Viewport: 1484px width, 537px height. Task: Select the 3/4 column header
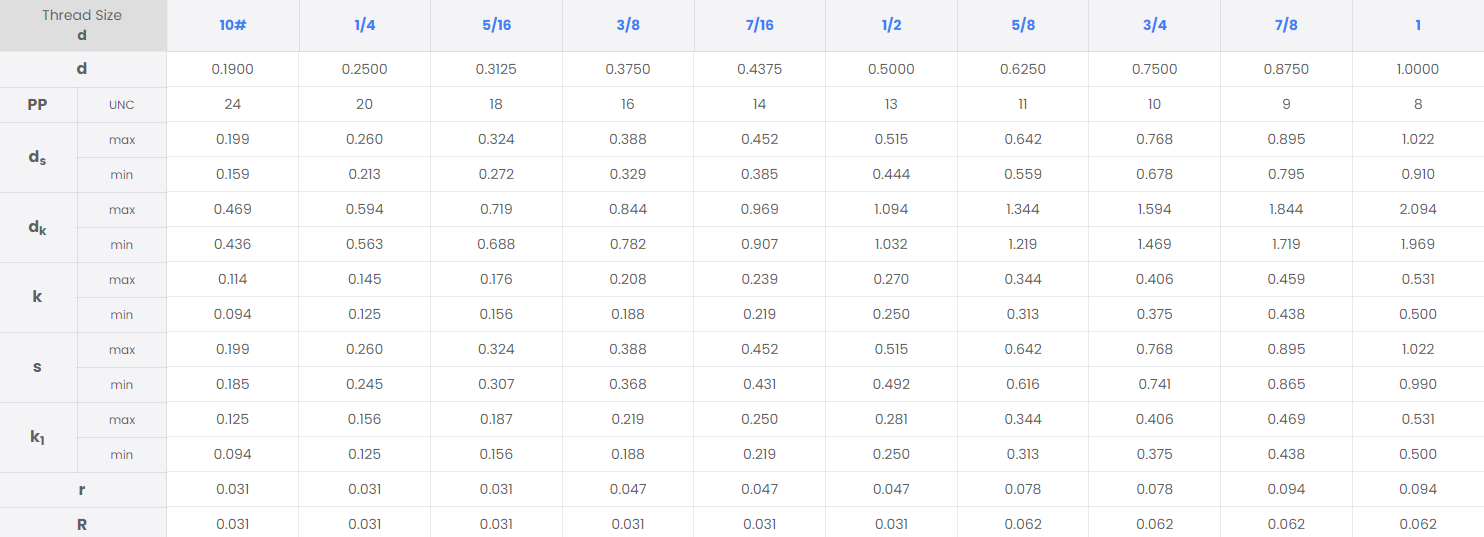1155,25
